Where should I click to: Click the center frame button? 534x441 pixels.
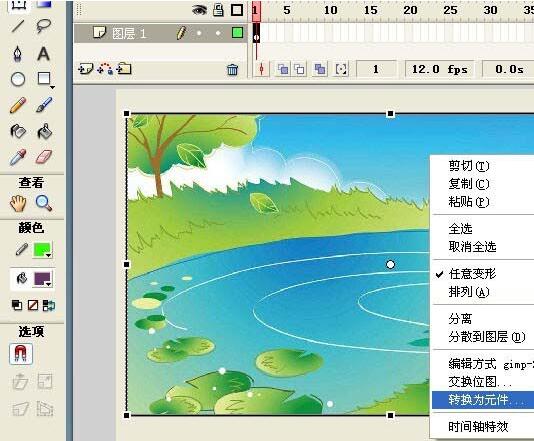tap(262, 69)
